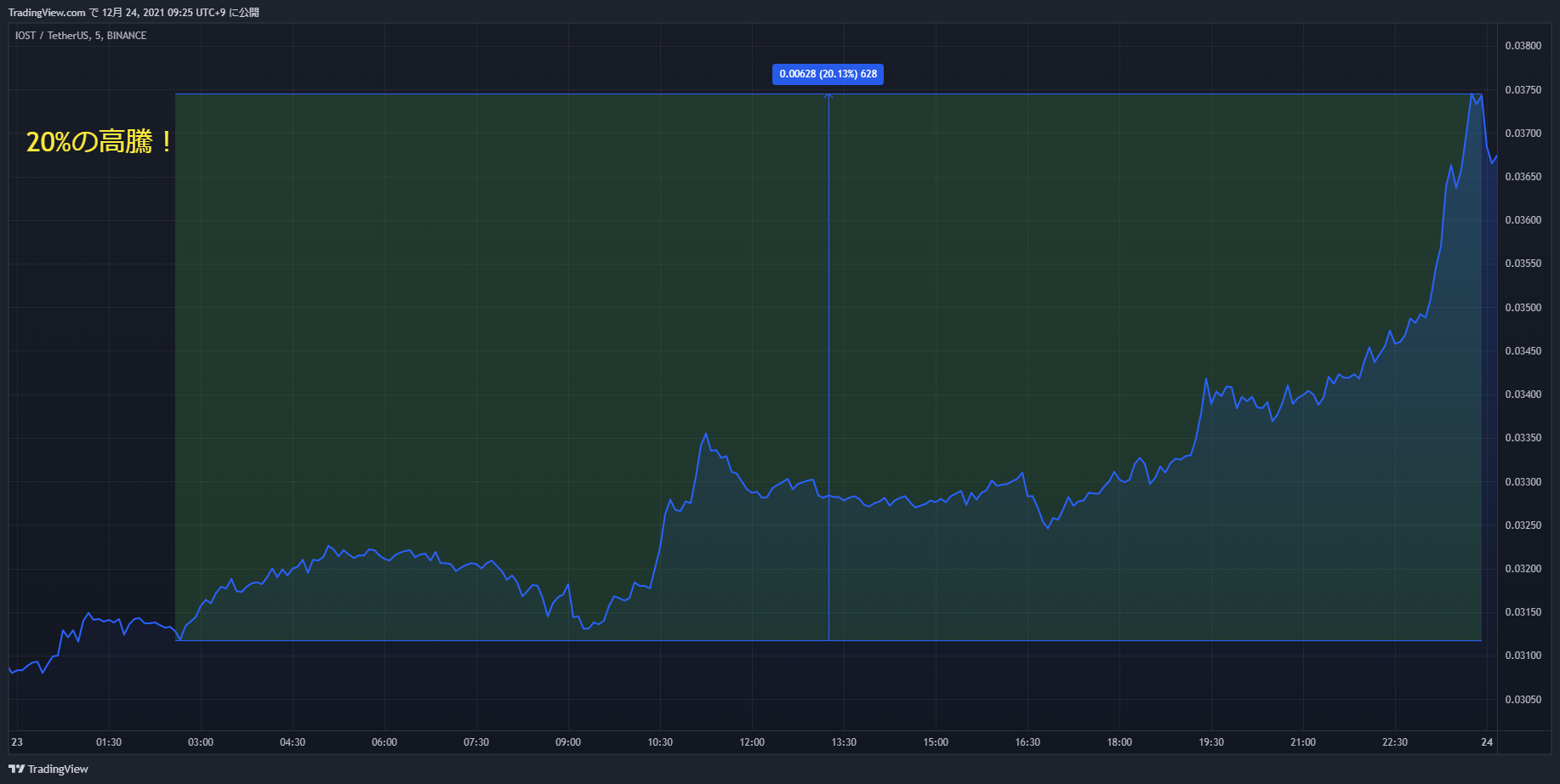The width and height of the screenshot is (1560, 784).
Task: Click the 10:30 time axis label
Action: [x=660, y=742]
